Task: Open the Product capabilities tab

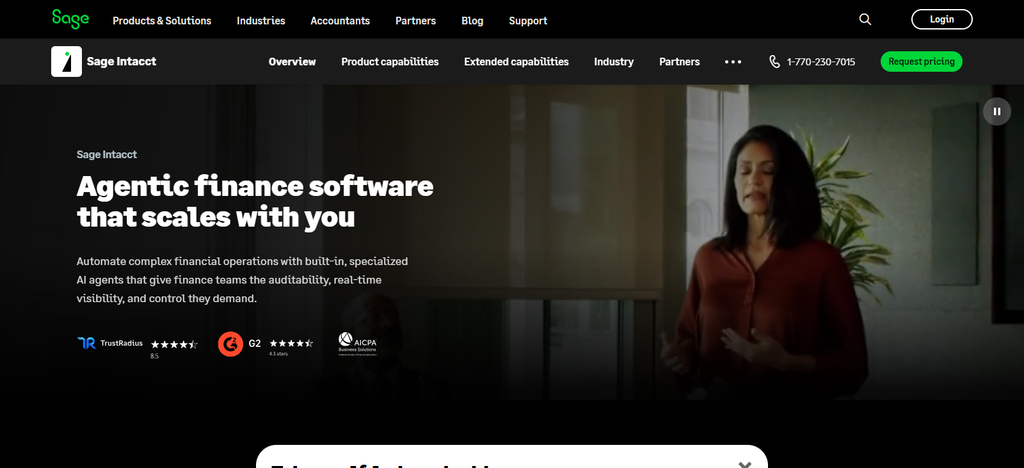Action: click(x=390, y=62)
